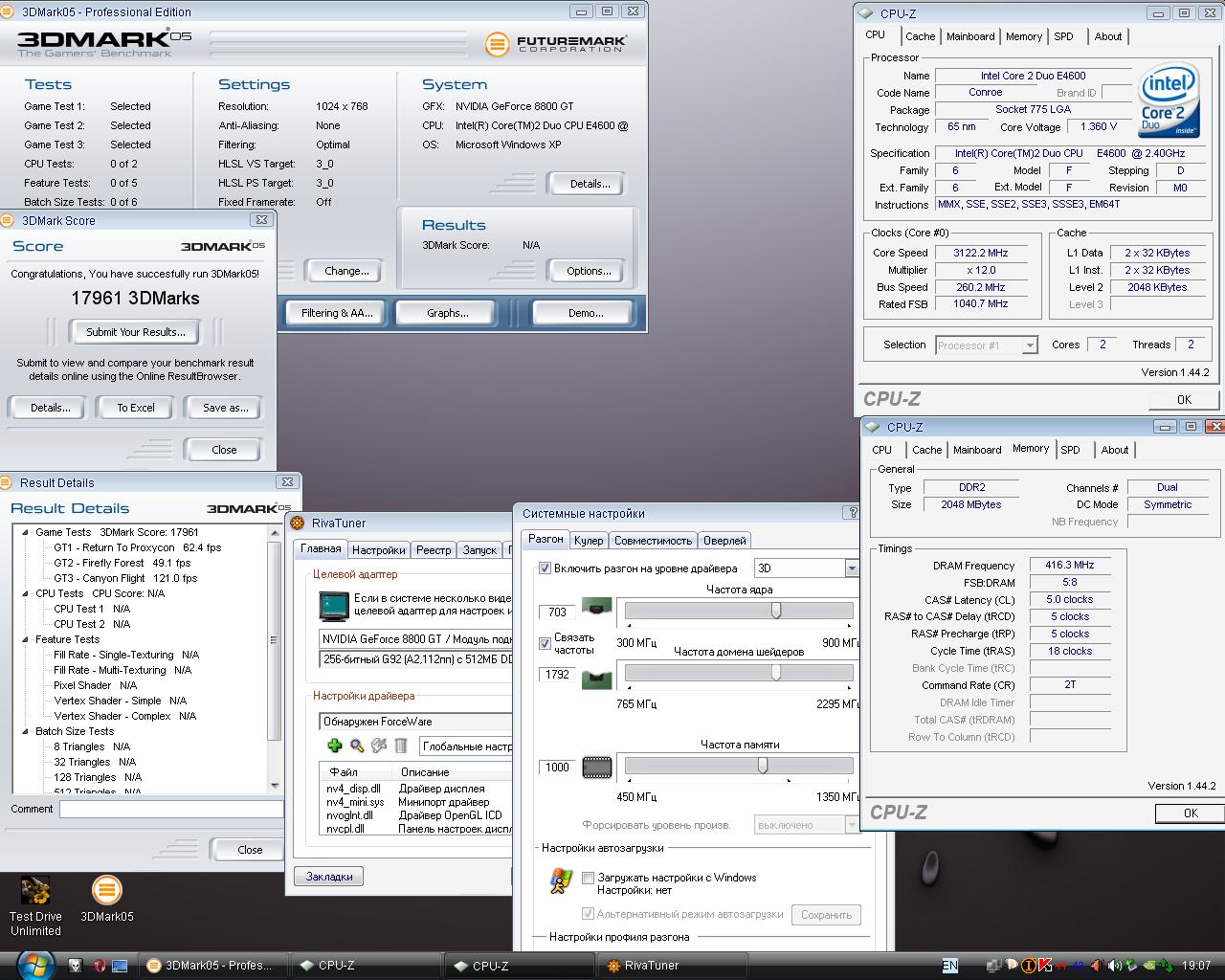Click the EN language indicator in tray
Image resolution: width=1225 pixels, height=980 pixels.
(949, 966)
